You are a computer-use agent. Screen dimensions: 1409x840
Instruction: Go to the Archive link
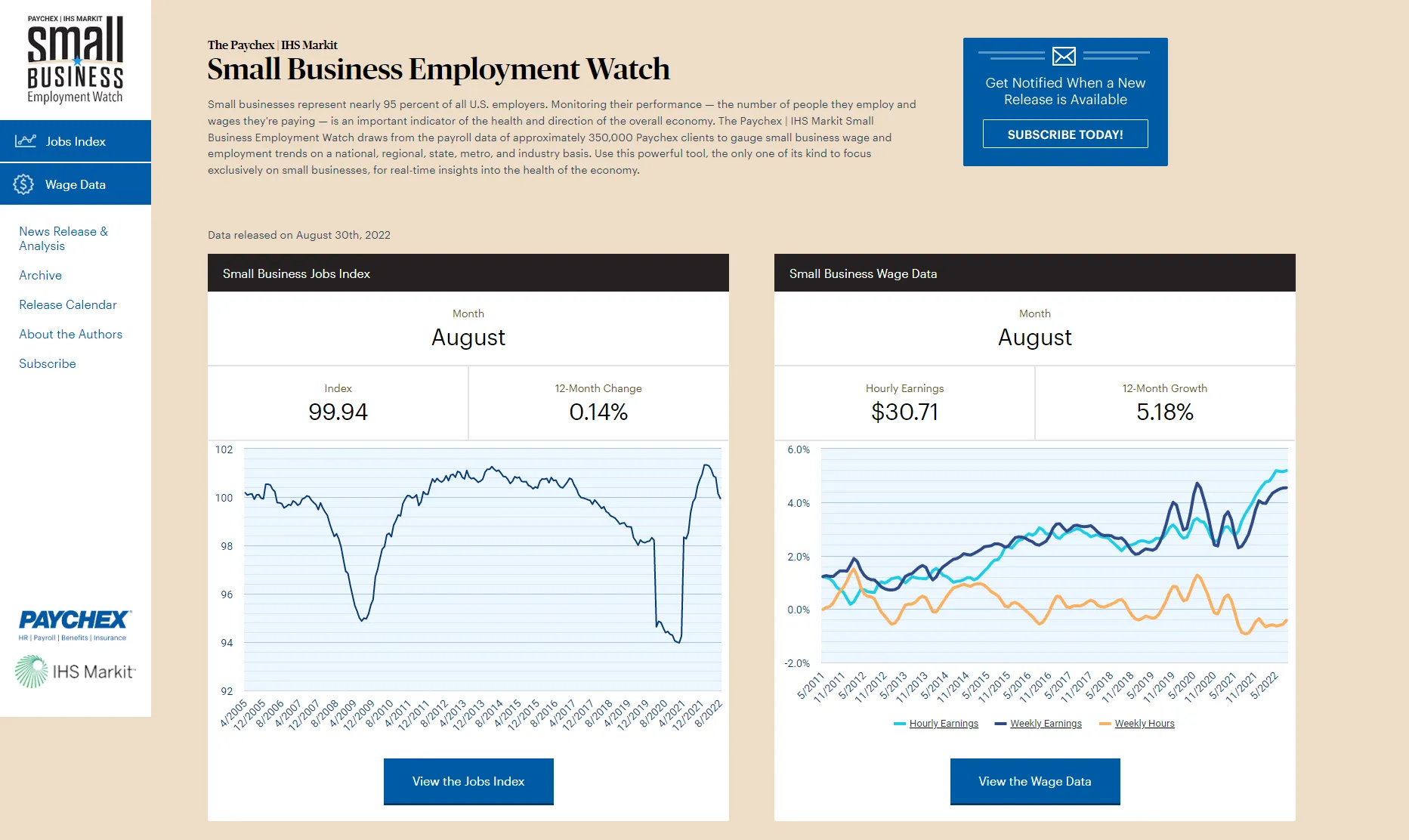(x=41, y=276)
